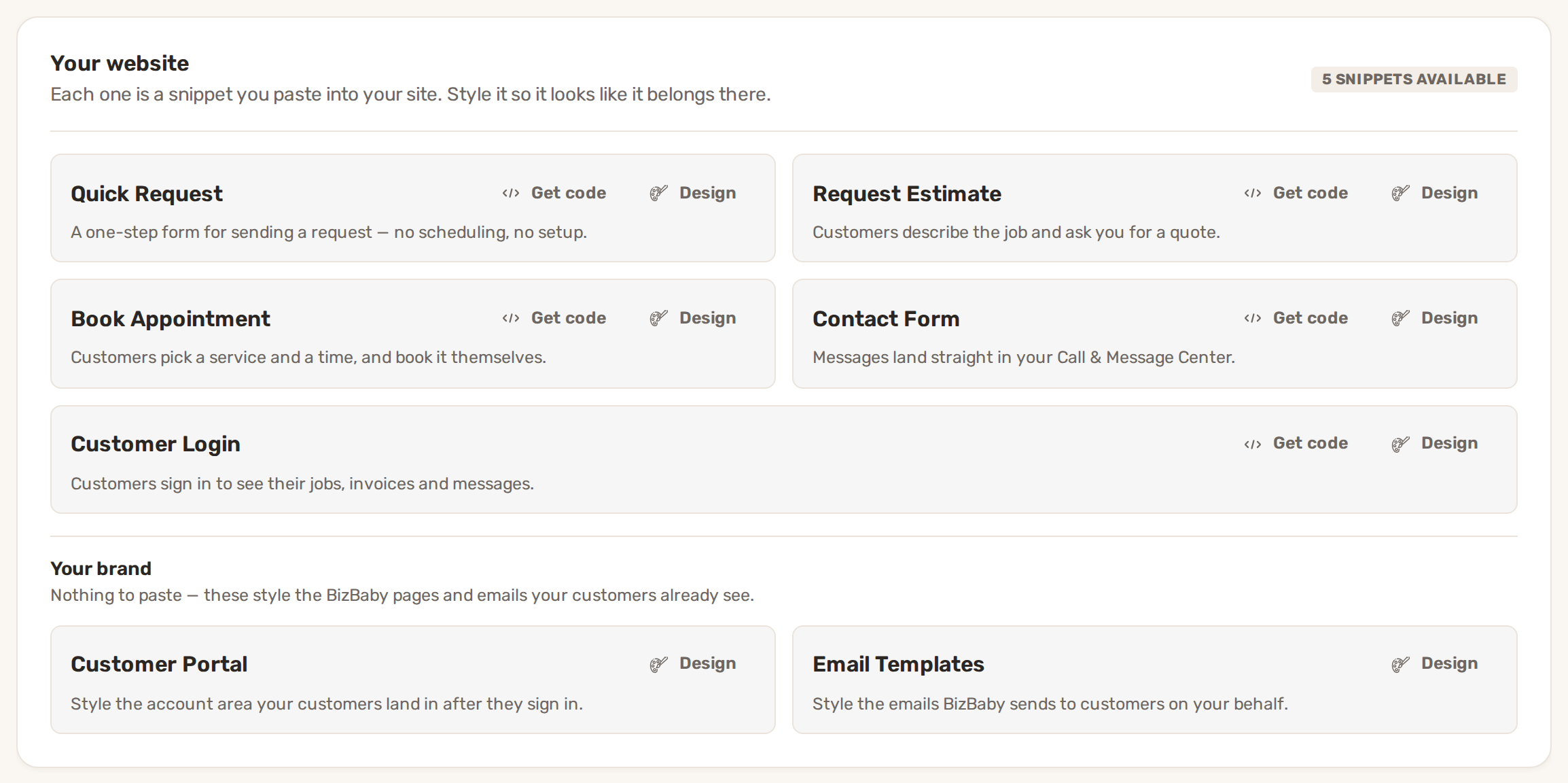
Task: Click the code brackets icon for Contact Form
Action: (1253, 319)
